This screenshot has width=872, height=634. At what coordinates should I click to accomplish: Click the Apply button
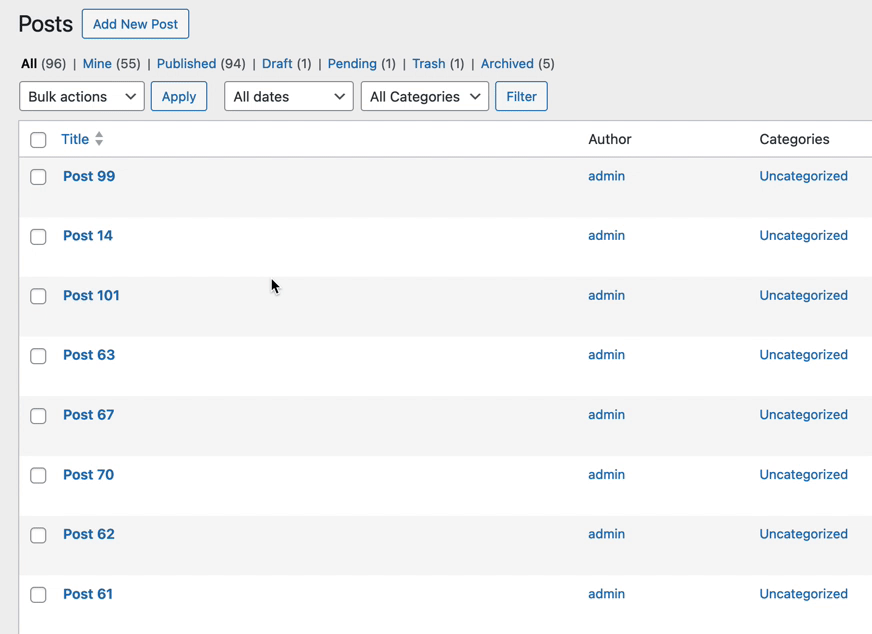pyautogui.click(x=179, y=97)
